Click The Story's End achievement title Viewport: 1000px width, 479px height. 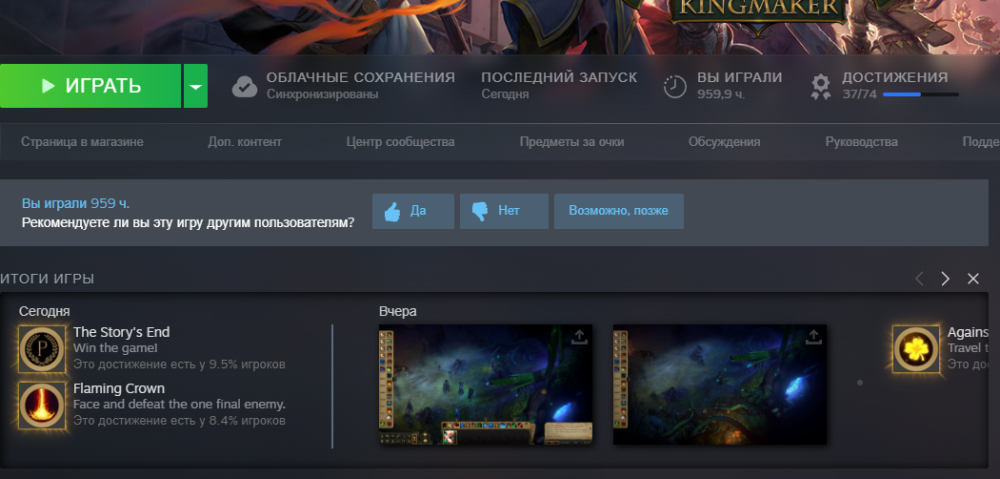click(121, 332)
